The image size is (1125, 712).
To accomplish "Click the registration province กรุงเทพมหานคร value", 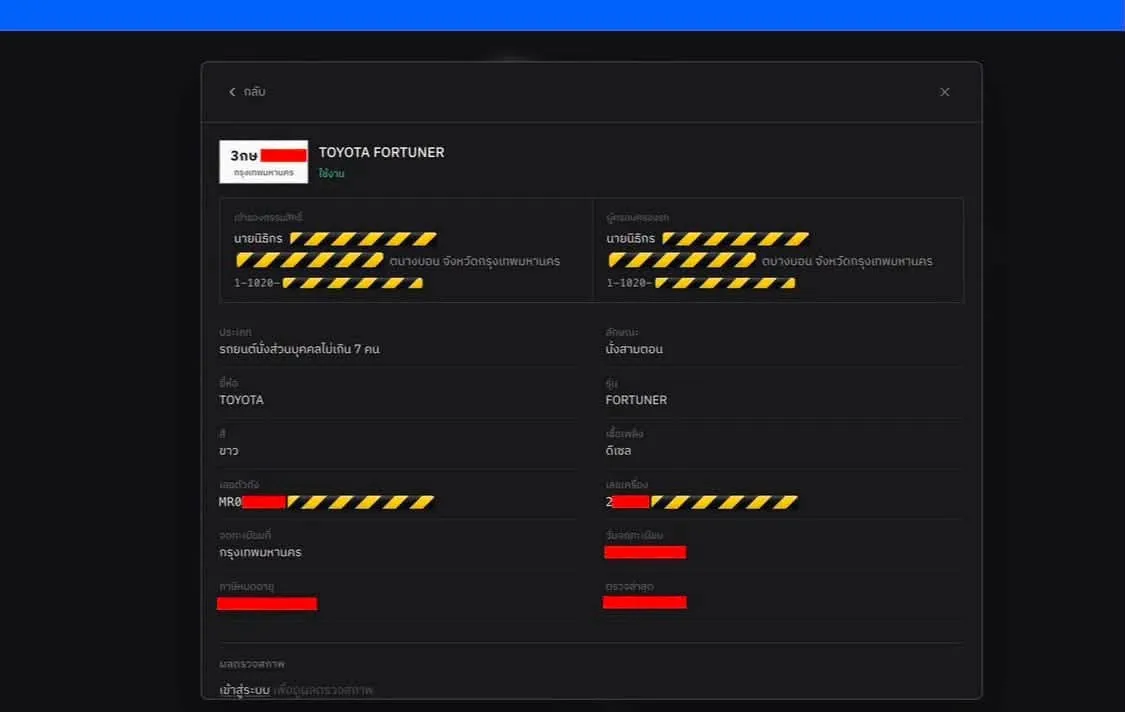I will pyautogui.click(x=260, y=553).
